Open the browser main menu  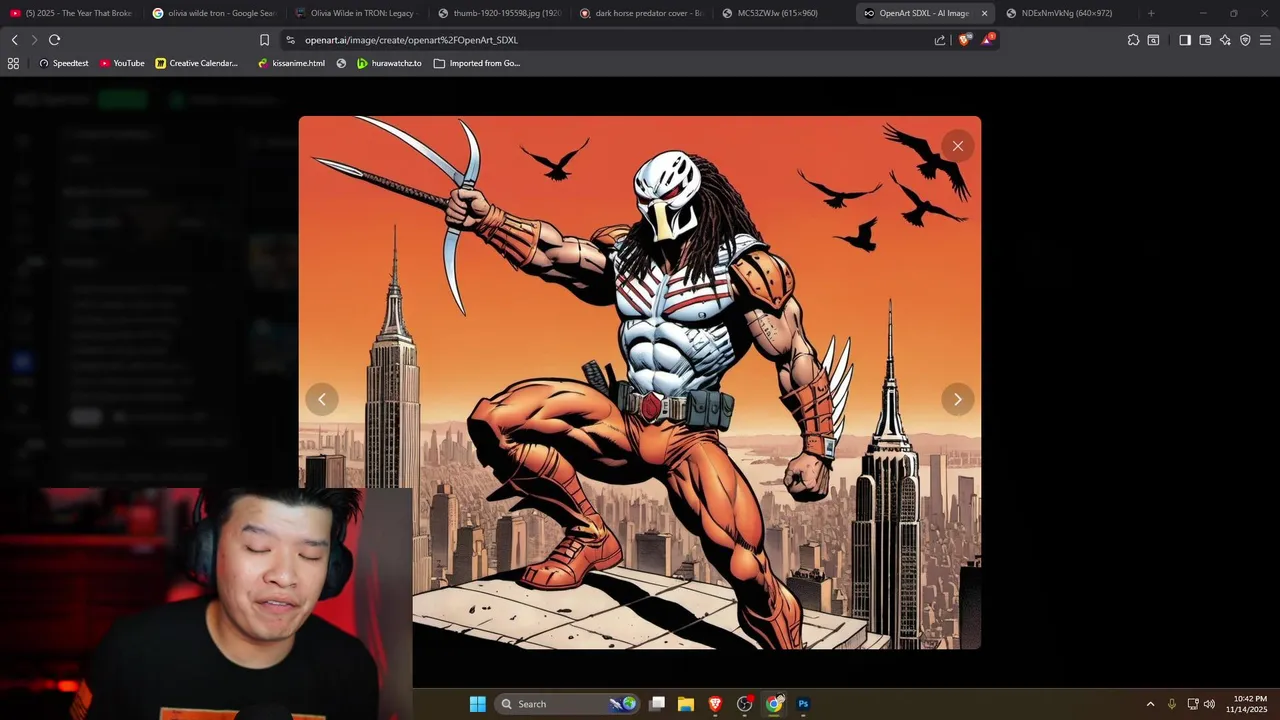pos(1265,40)
